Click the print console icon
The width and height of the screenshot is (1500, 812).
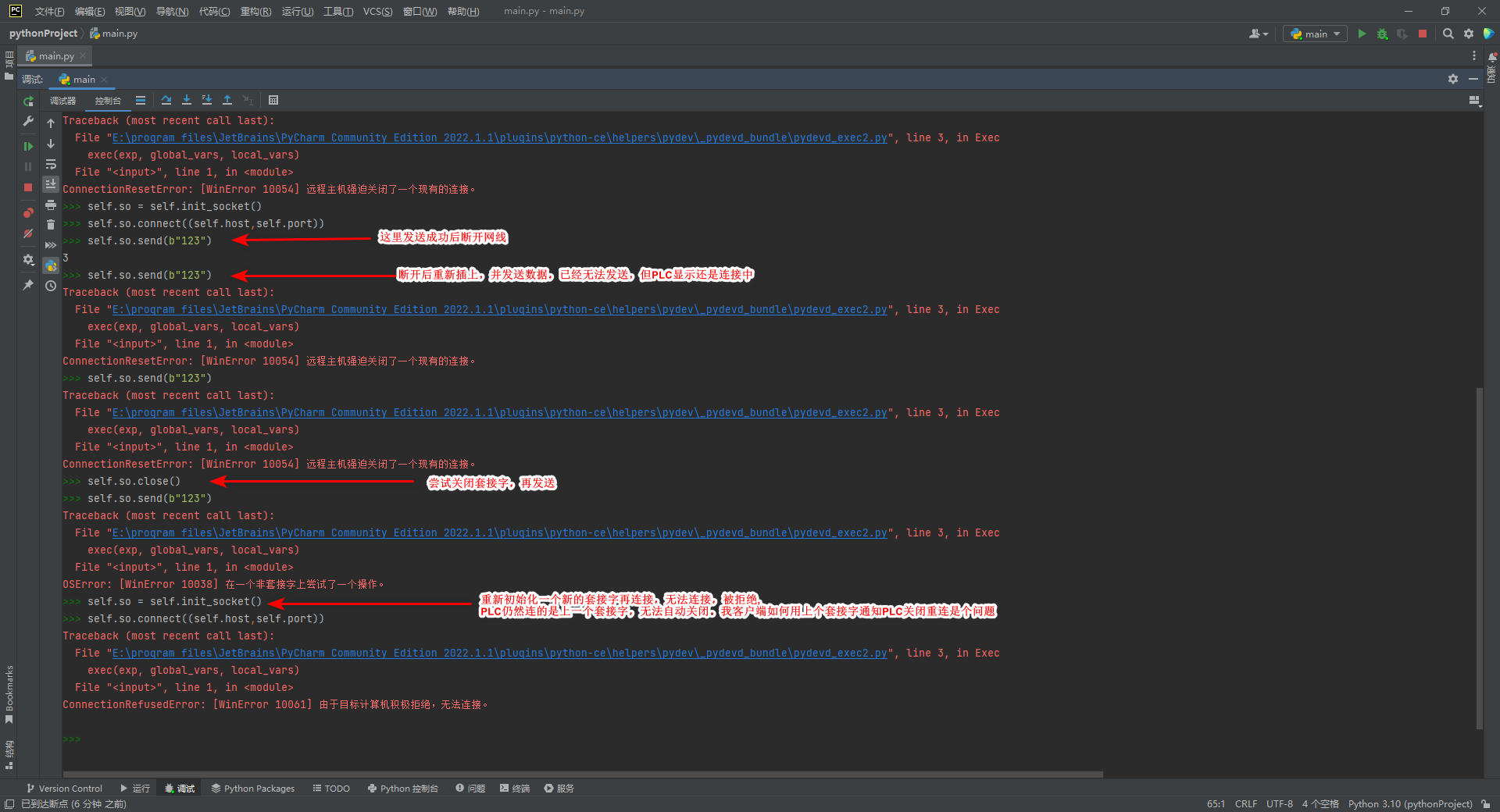click(51, 205)
